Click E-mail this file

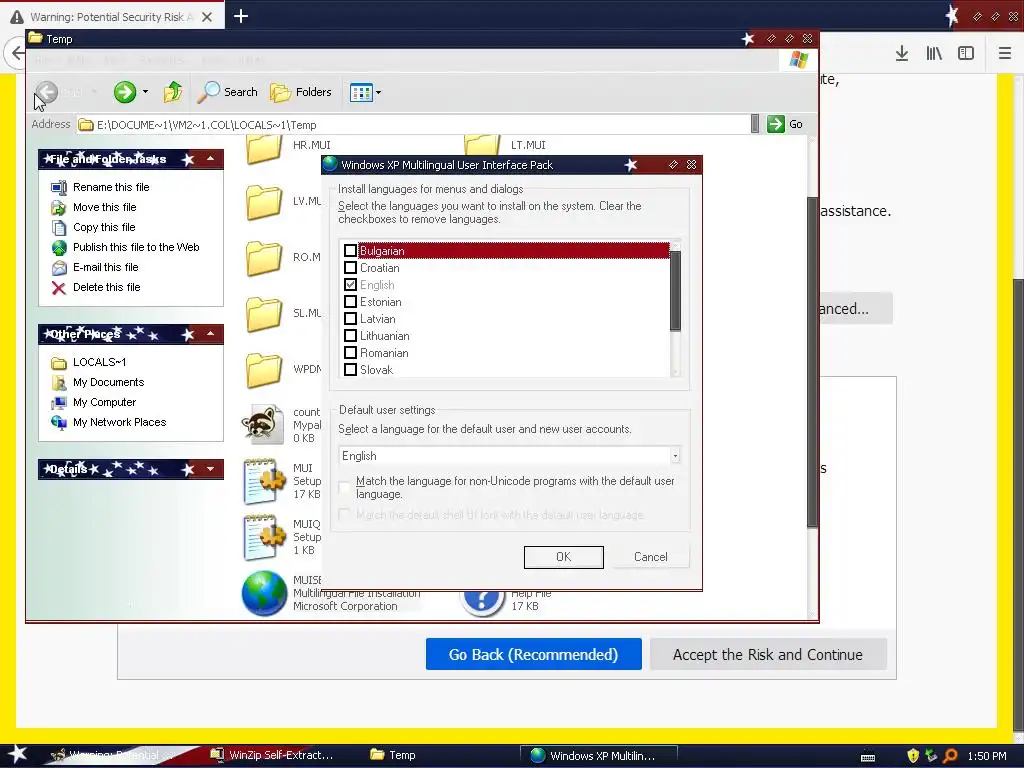click(105, 267)
